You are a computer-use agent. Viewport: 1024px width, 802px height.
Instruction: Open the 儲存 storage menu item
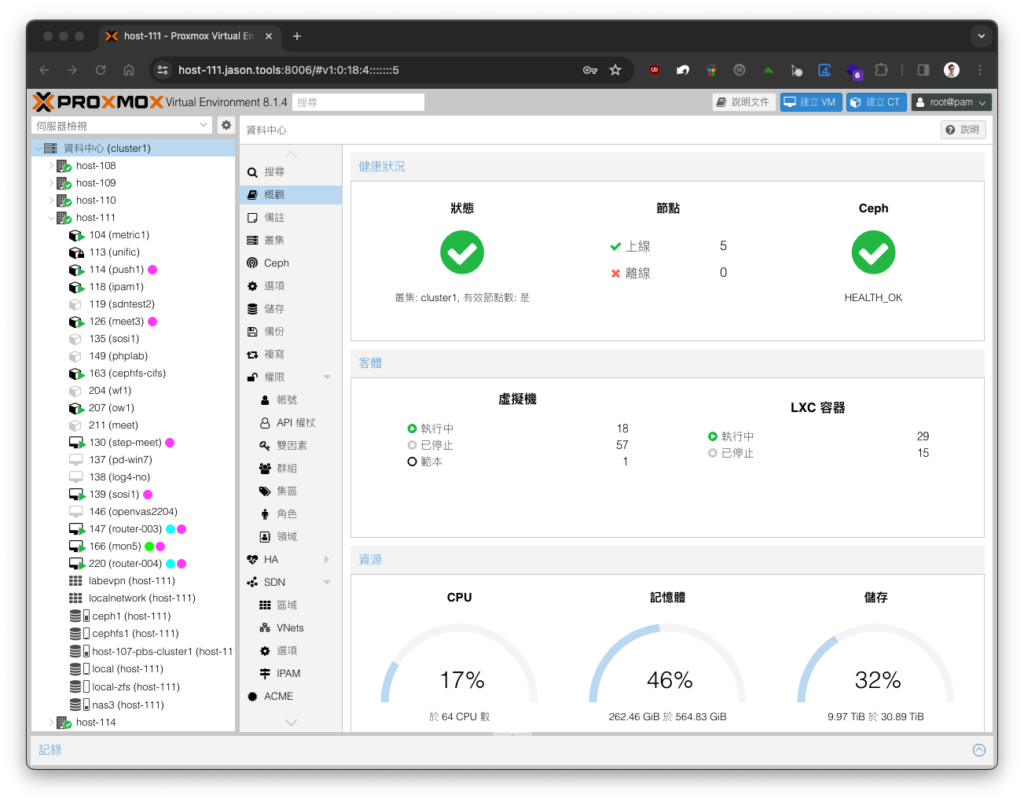[x=291, y=308]
